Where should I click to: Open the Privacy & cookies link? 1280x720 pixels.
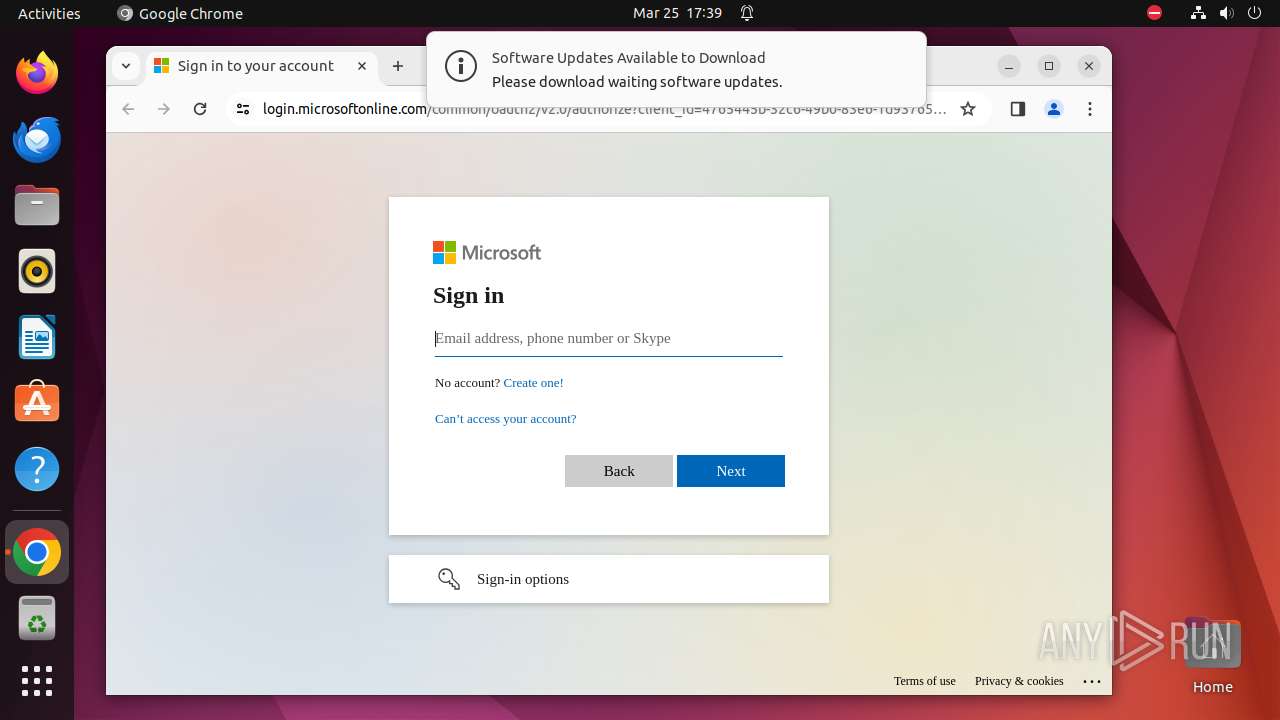click(x=1019, y=681)
